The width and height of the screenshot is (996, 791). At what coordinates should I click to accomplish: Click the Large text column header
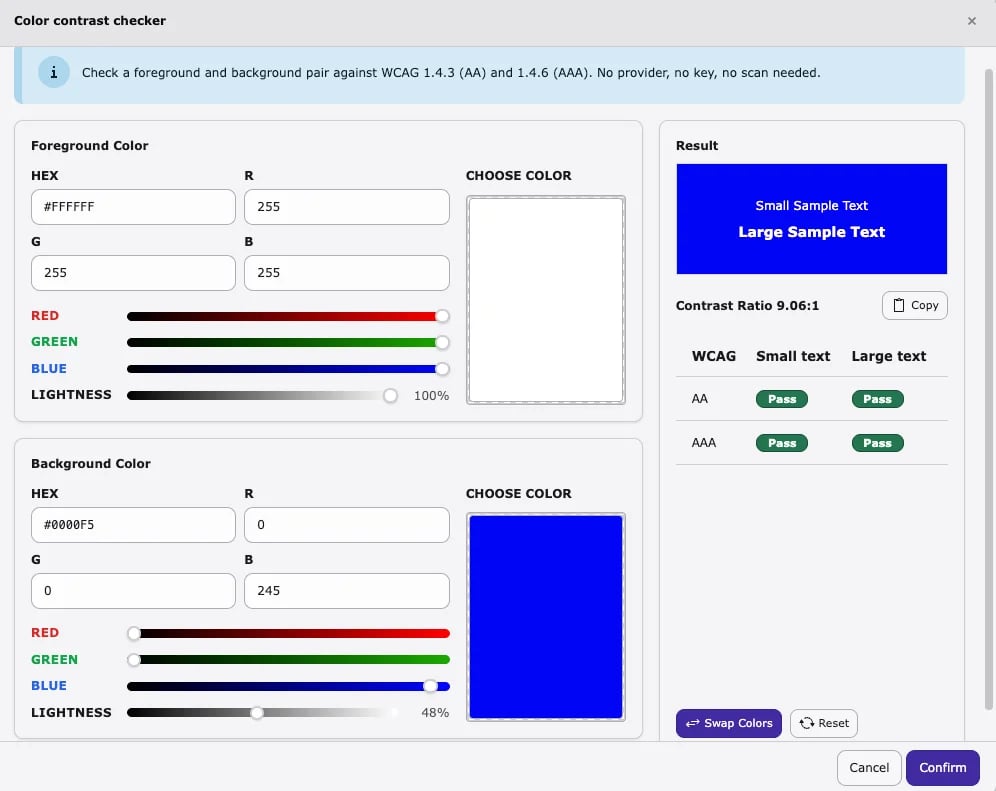coord(889,356)
